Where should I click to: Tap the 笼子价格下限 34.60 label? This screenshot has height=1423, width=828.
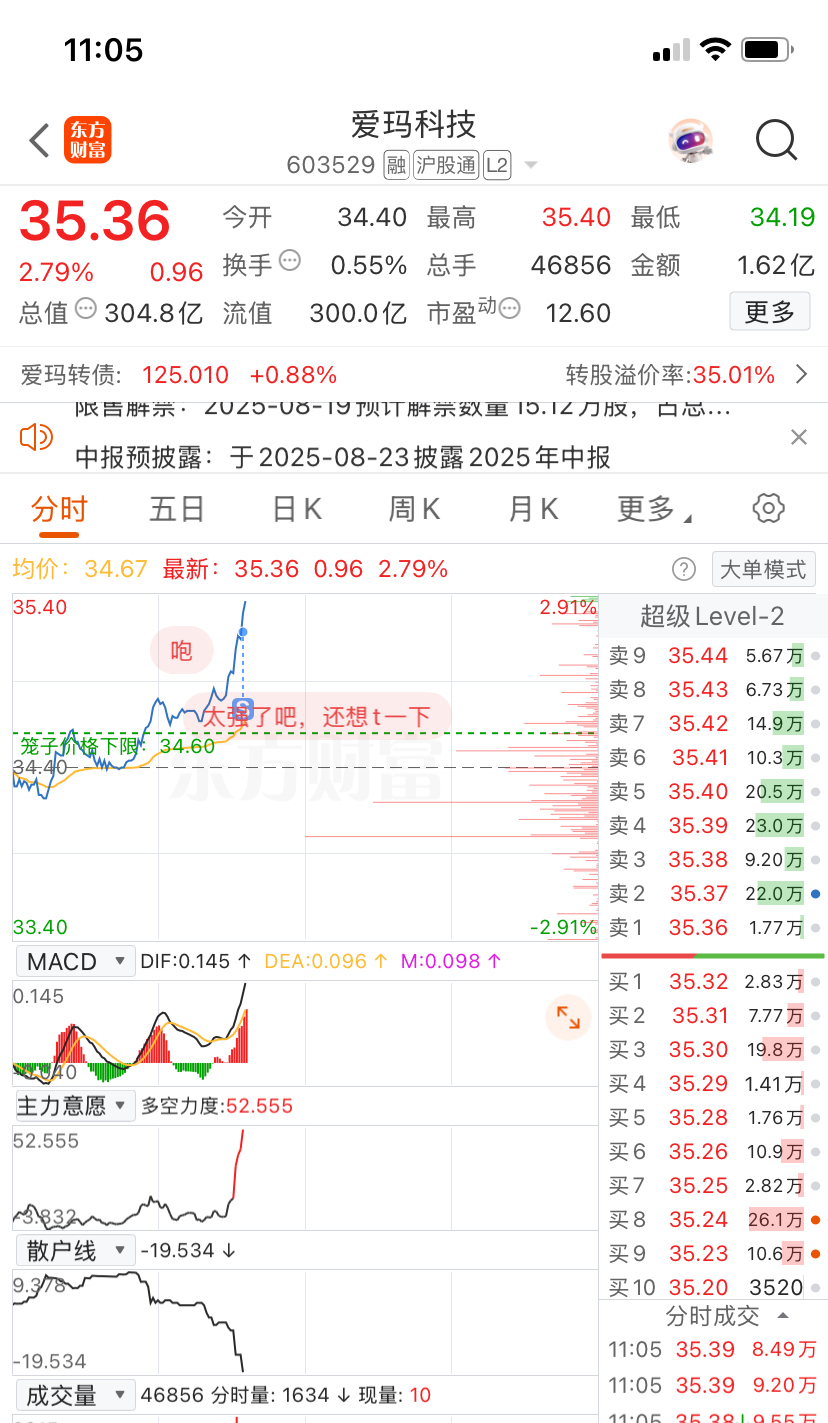117,746
